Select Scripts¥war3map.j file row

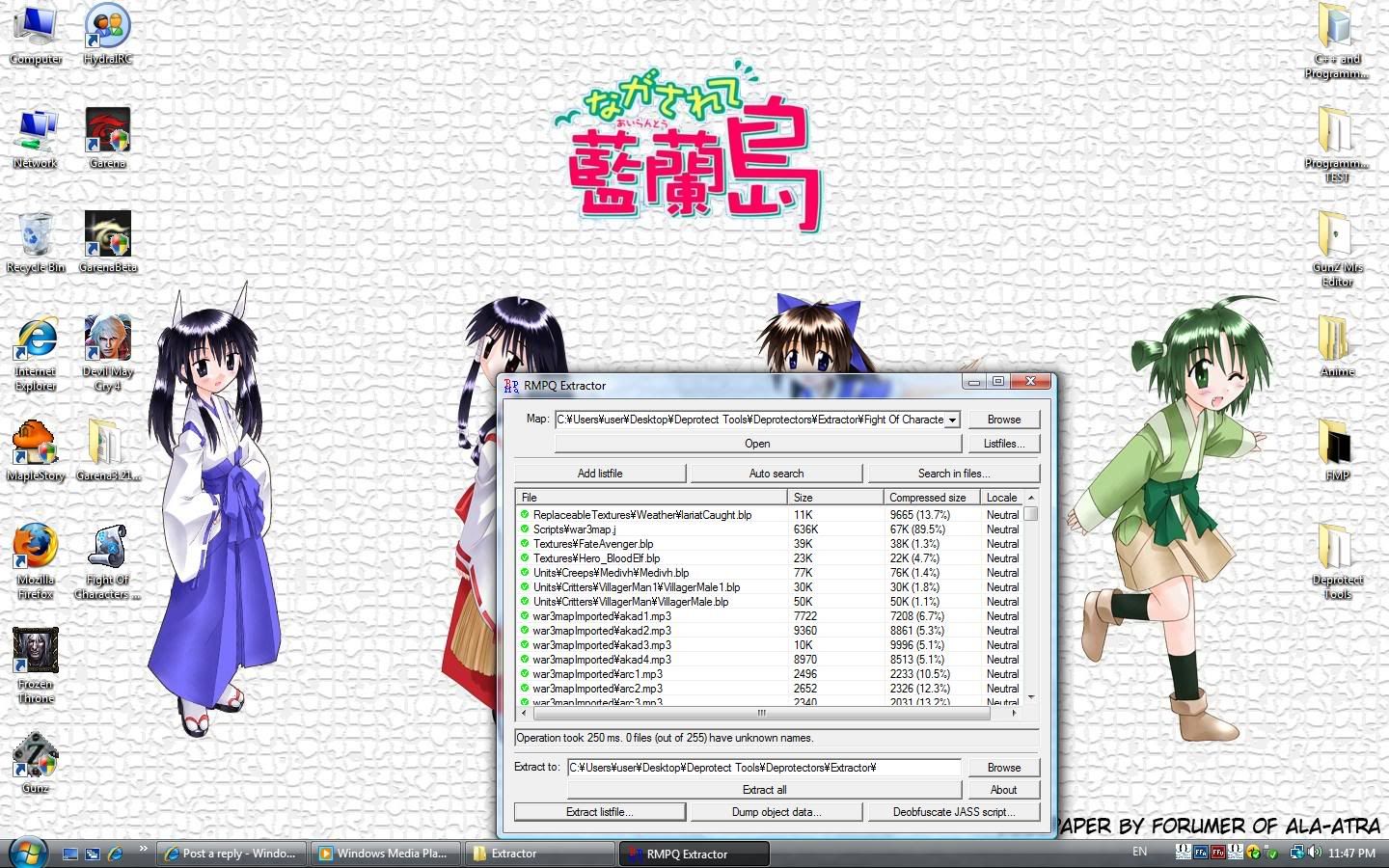[x=770, y=529]
